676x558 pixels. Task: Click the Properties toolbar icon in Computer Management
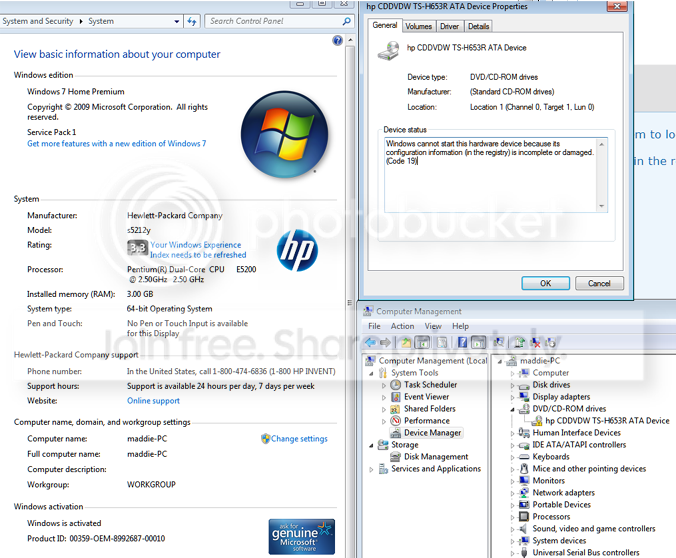pyautogui.click(x=442, y=342)
